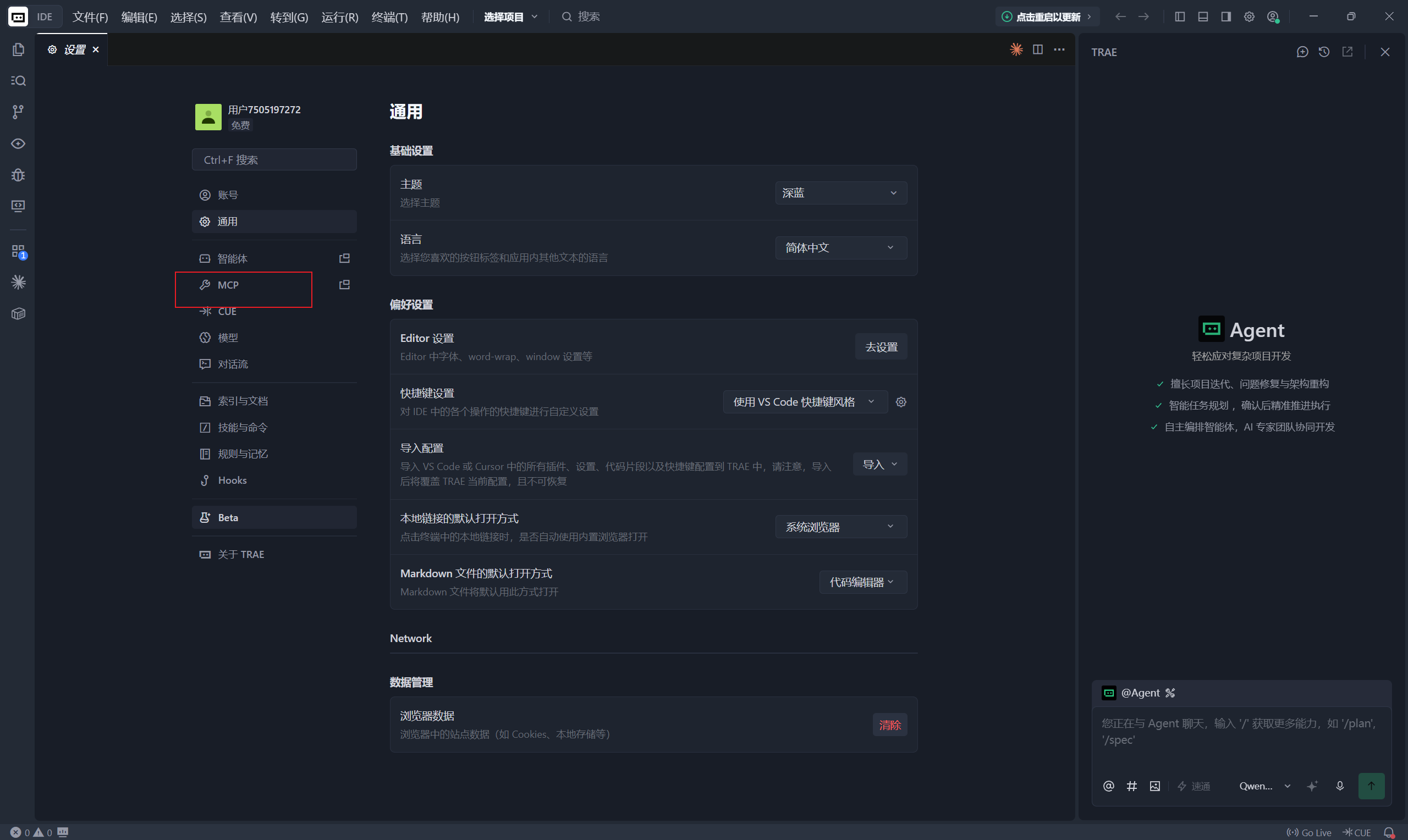This screenshot has width=1408, height=840.
Task: Click the sparkle optimize prompt icon
Action: pos(1312,786)
